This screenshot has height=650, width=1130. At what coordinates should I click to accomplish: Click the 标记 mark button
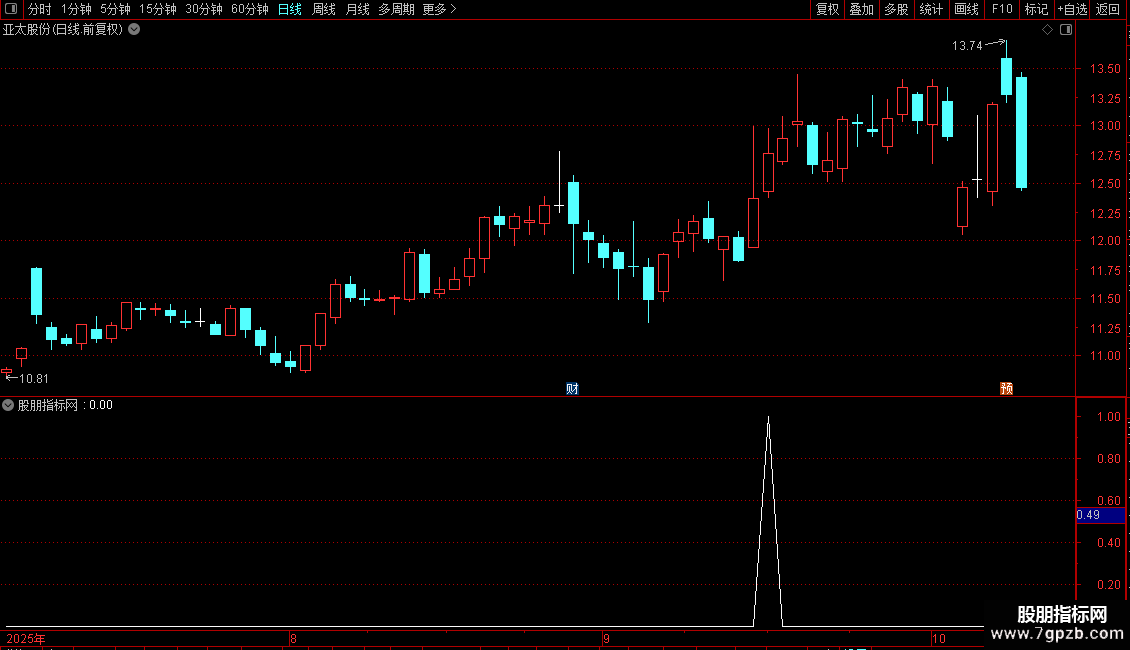tap(1036, 9)
